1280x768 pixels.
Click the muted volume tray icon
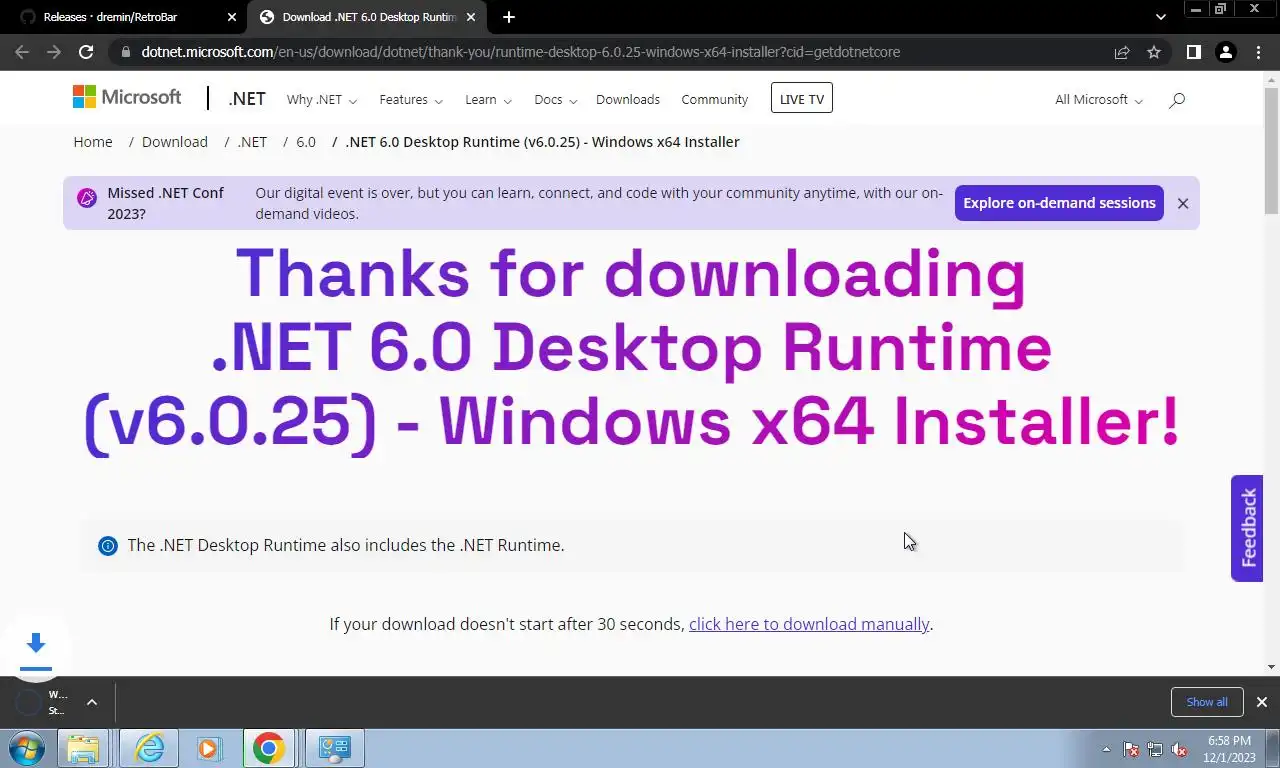click(x=1179, y=749)
